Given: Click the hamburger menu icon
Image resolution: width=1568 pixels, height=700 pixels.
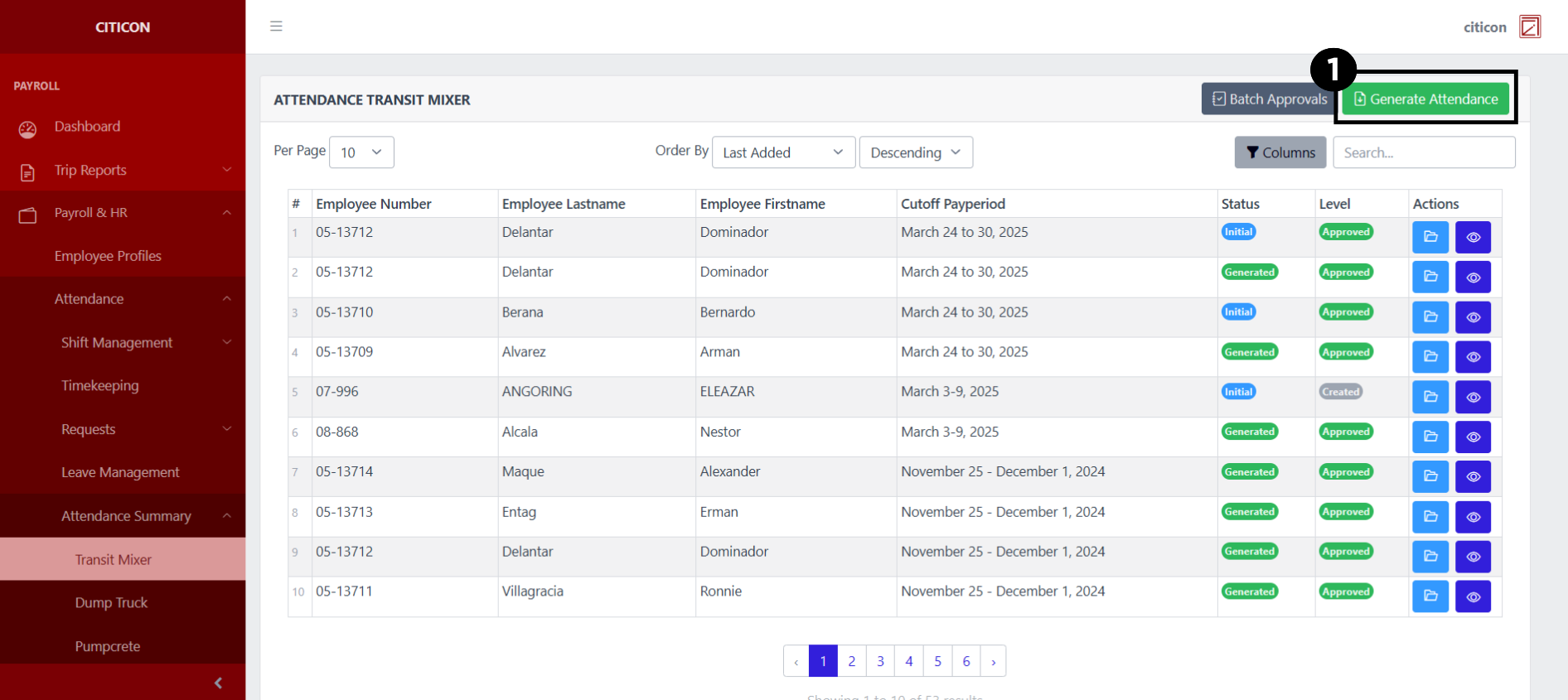Looking at the screenshot, I should click(276, 27).
